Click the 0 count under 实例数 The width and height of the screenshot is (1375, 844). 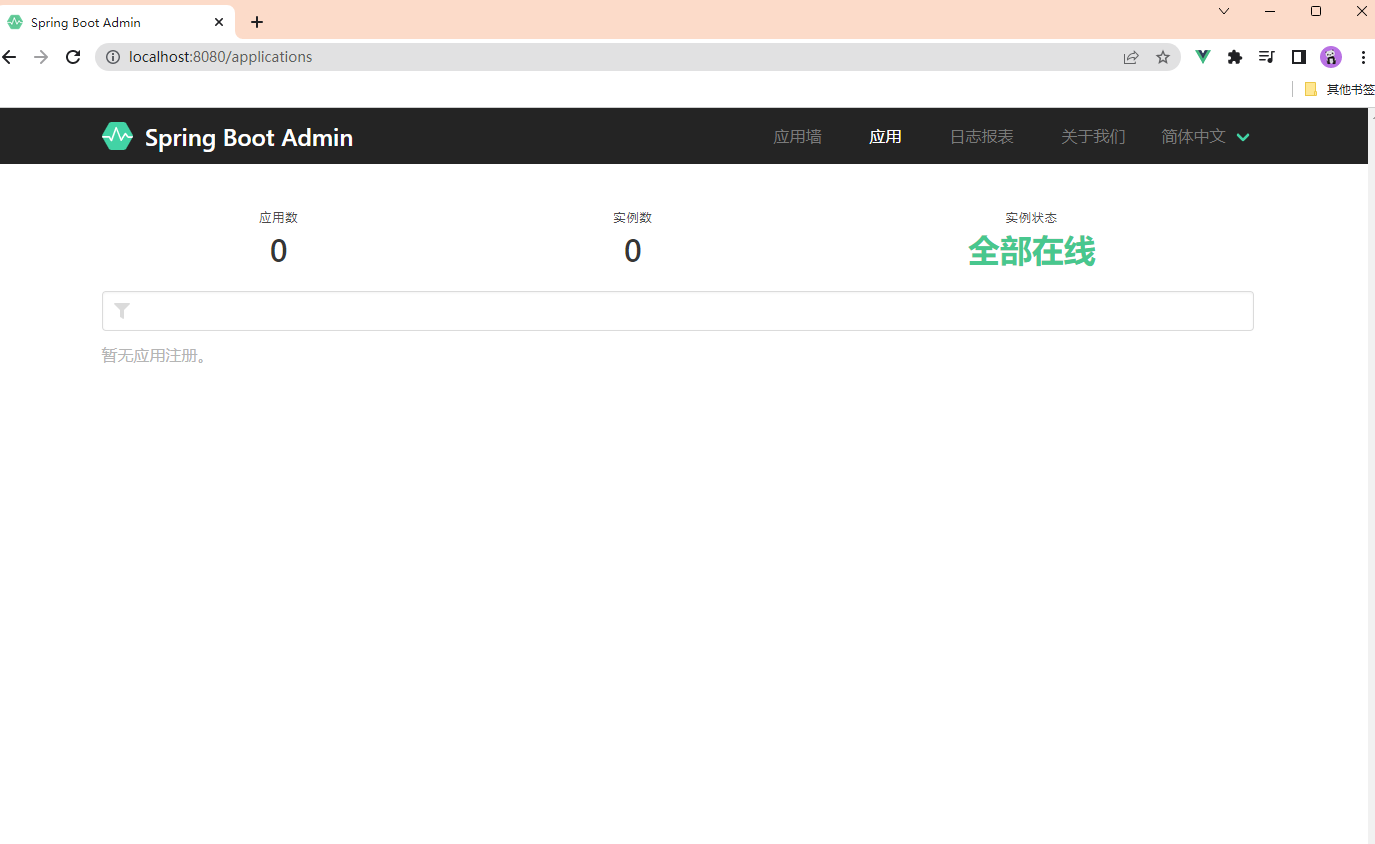[x=632, y=251]
